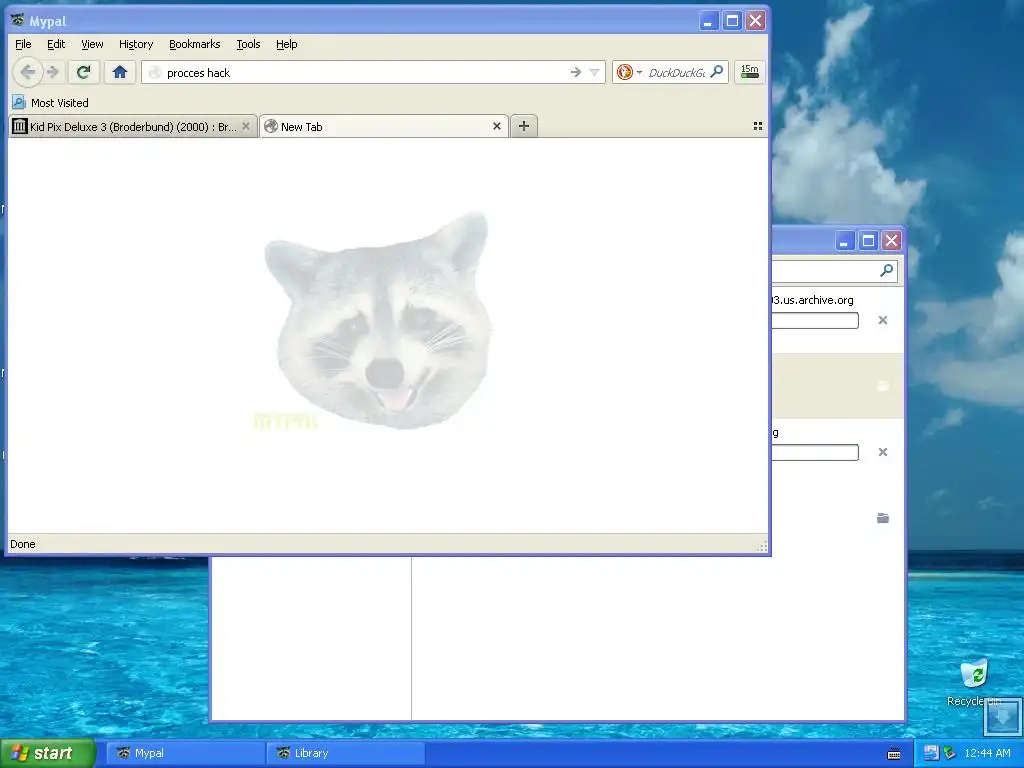Screen dimensions: 1024x768
Task: Click the Library window search magnifier
Action: click(886, 270)
